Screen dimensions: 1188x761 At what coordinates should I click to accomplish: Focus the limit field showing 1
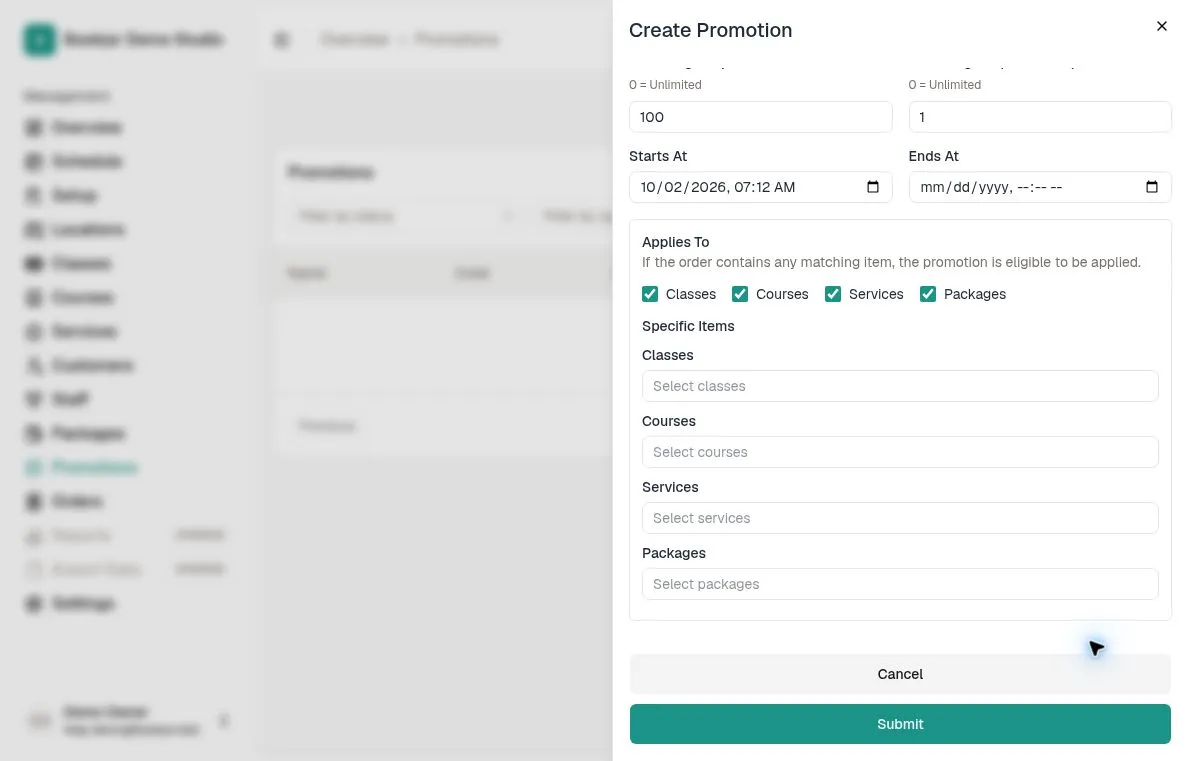coord(1040,117)
